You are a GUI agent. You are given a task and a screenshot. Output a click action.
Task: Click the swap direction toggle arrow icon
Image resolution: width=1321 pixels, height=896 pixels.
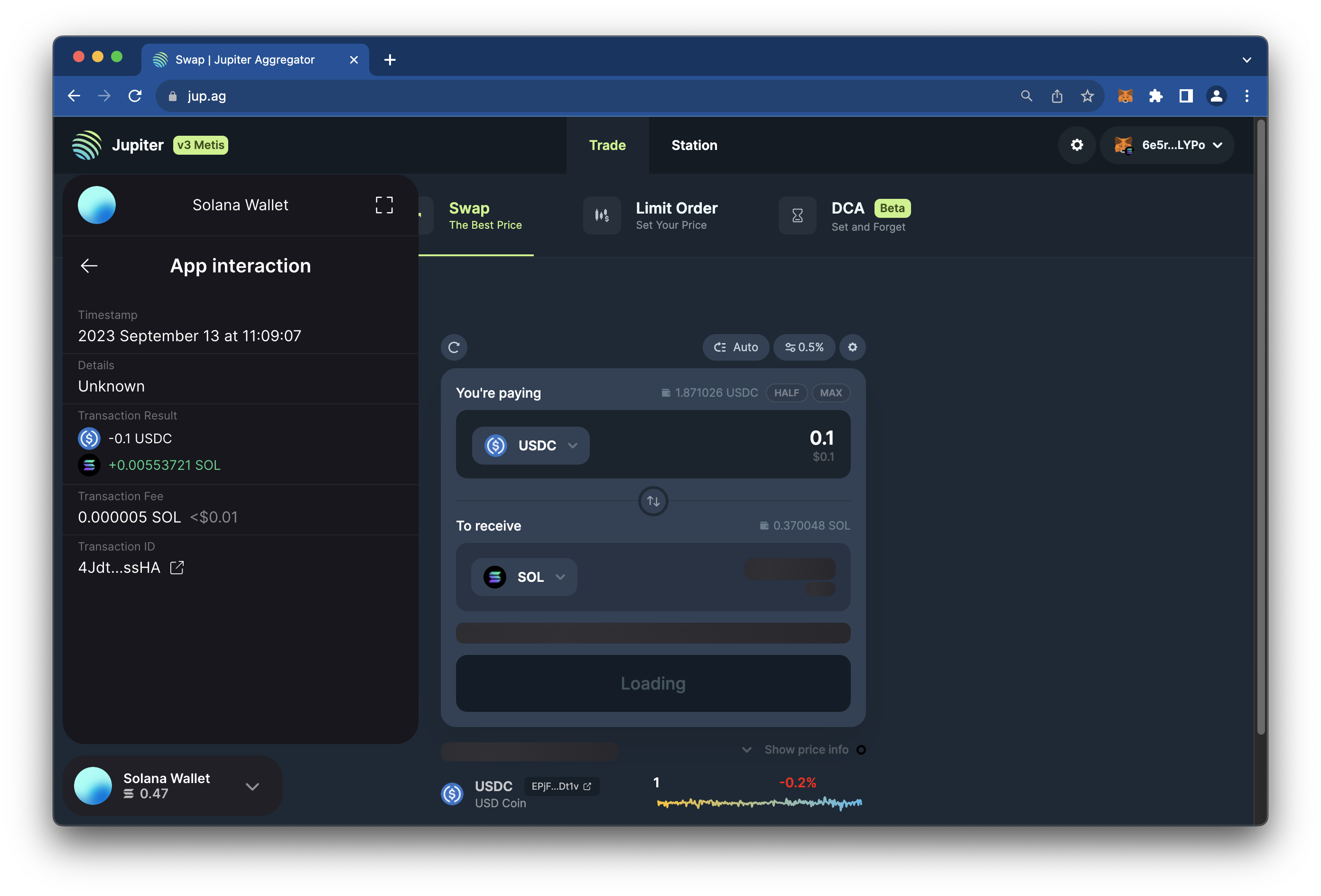[x=653, y=501]
